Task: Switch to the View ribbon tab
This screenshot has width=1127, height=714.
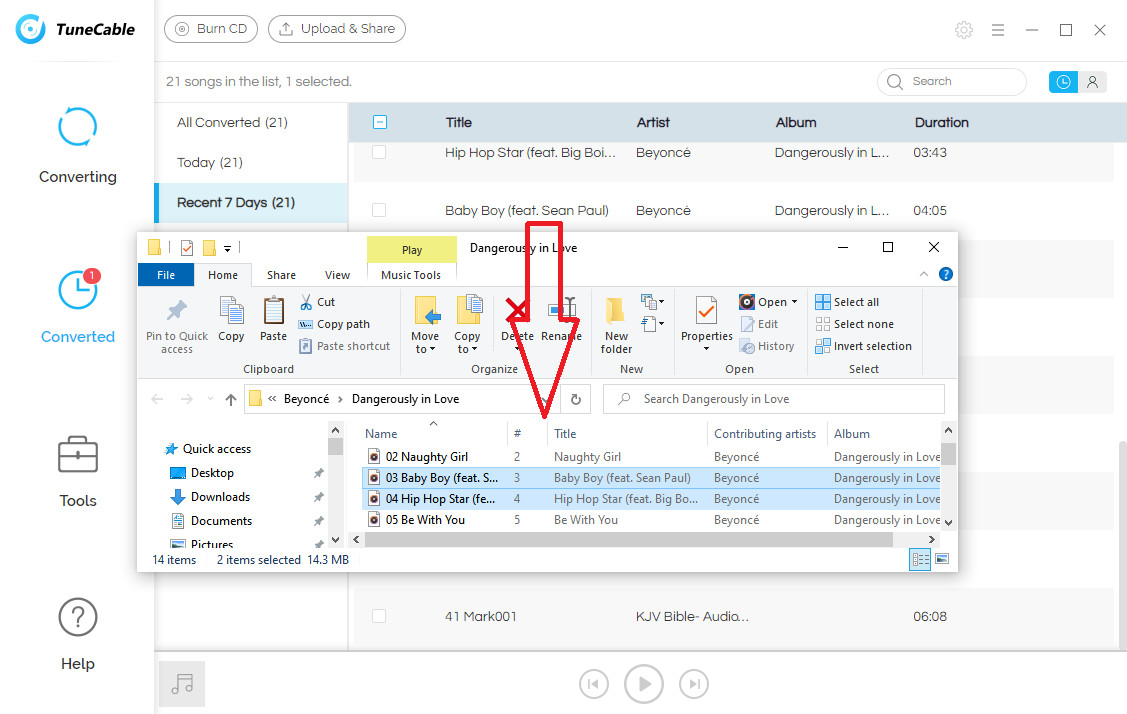Action: [337, 275]
